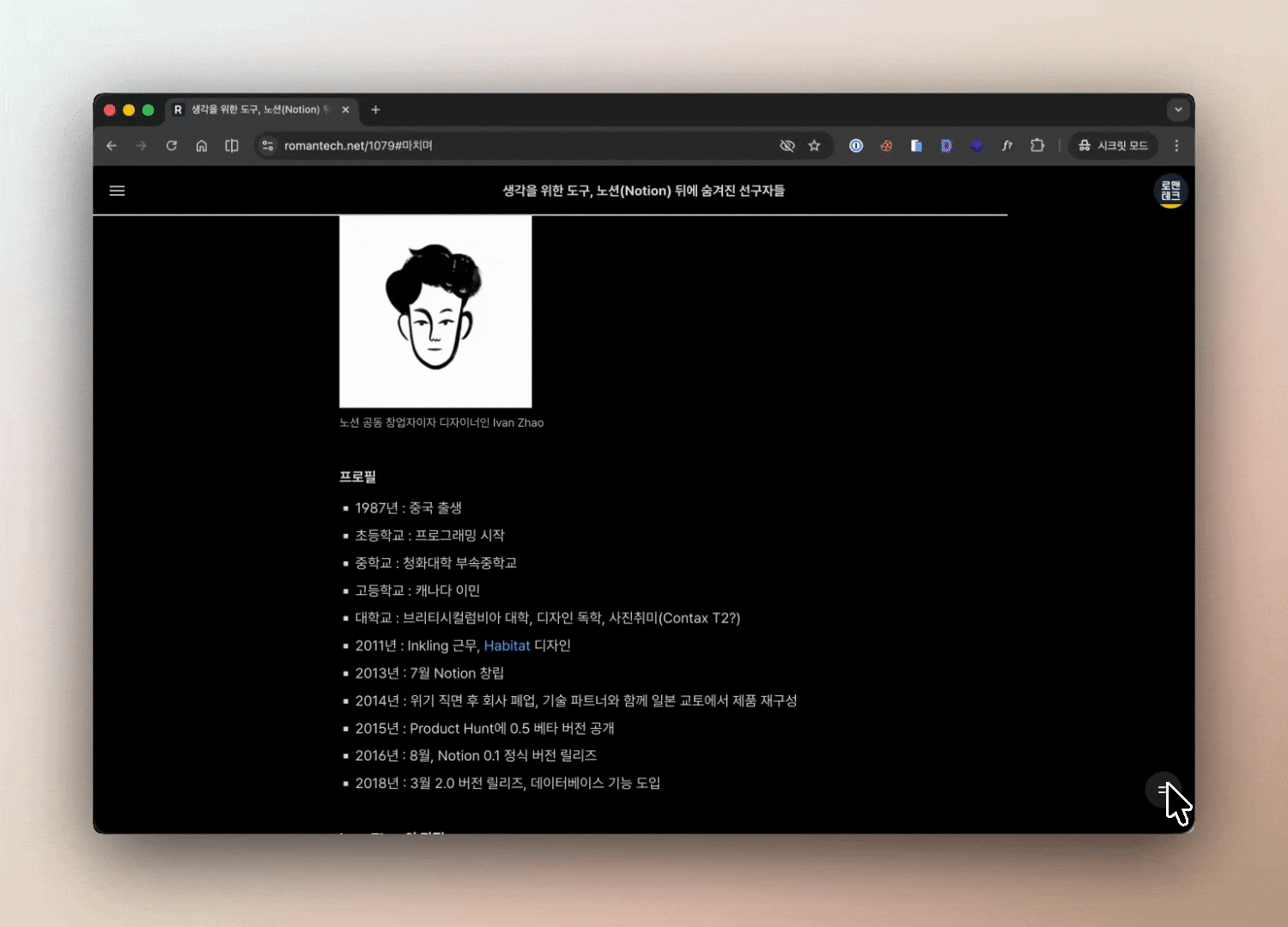
Task: Reload the page
Action: [172, 146]
